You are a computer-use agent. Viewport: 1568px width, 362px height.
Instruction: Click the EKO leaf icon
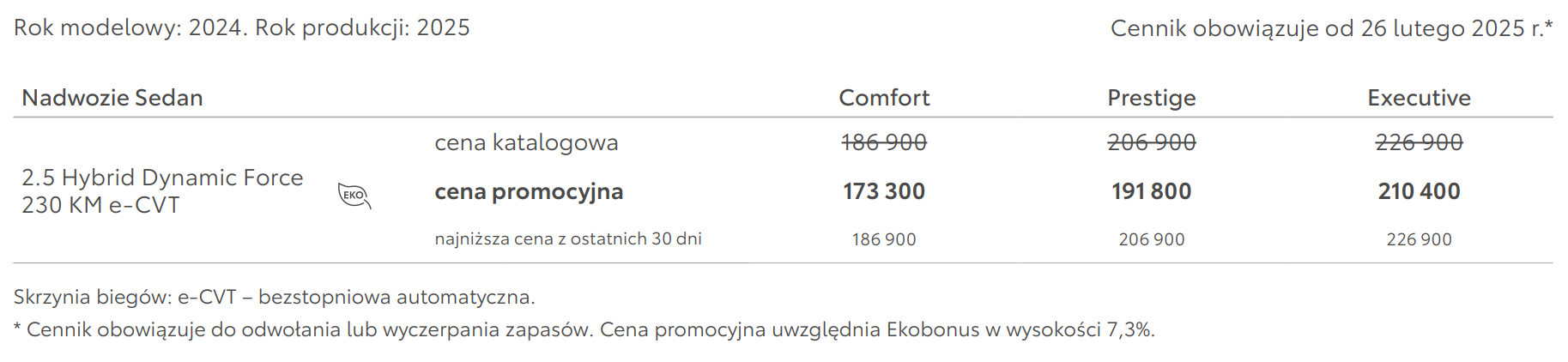pos(354,196)
